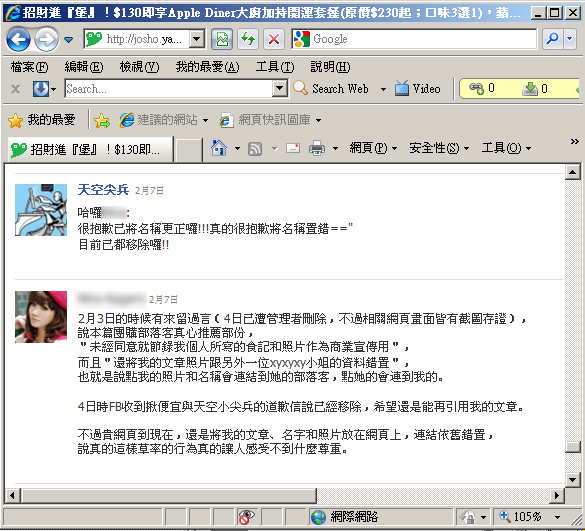Click the 105% zoom level button
585x531 pixels.
[x=520, y=517]
